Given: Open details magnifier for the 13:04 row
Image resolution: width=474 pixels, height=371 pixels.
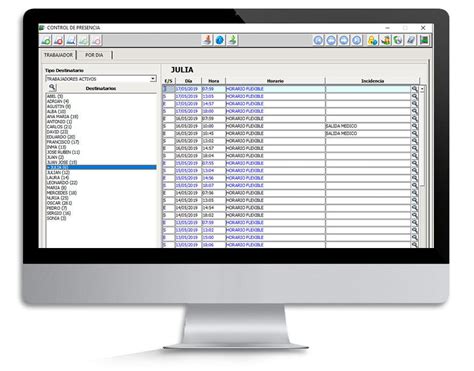Looking at the screenshot, I should point(414,170).
